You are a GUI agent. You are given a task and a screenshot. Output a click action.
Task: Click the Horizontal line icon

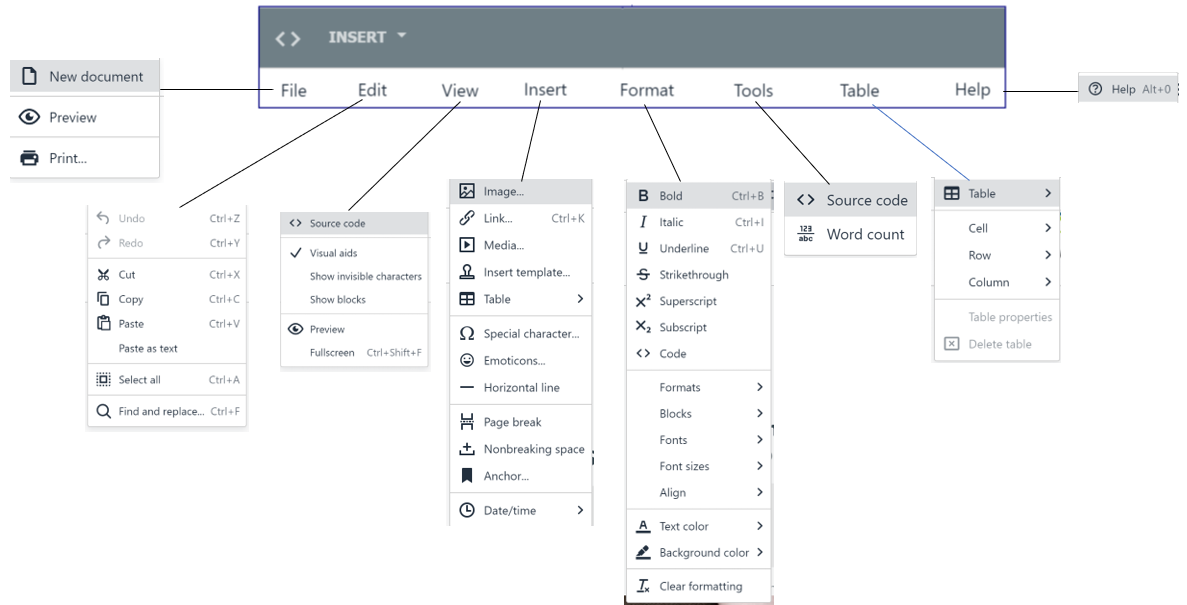(467, 388)
